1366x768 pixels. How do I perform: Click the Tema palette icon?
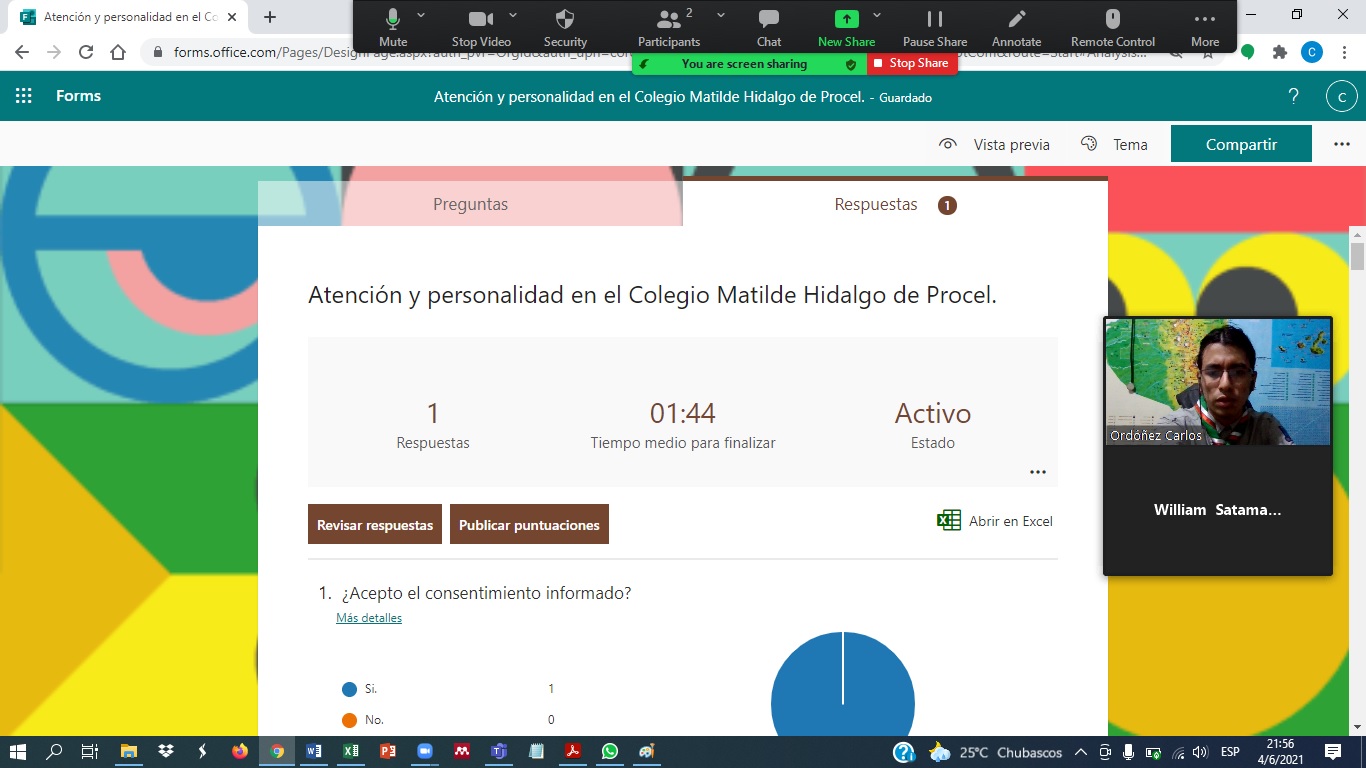pos(1090,144)
